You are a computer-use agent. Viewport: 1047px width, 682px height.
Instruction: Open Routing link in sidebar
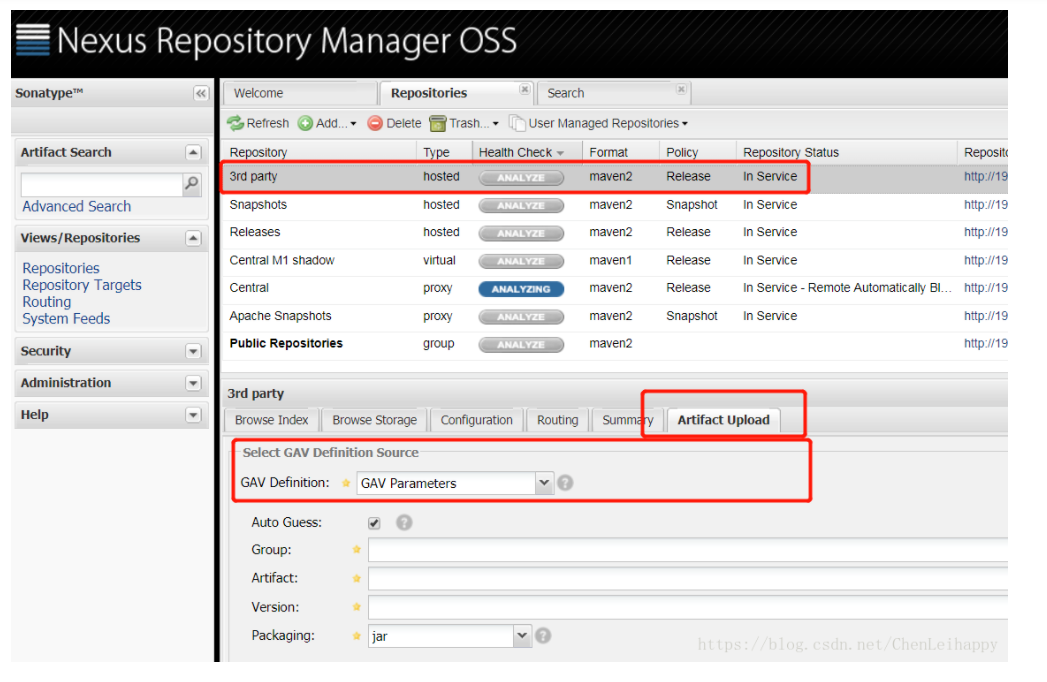tap(47, 302)
